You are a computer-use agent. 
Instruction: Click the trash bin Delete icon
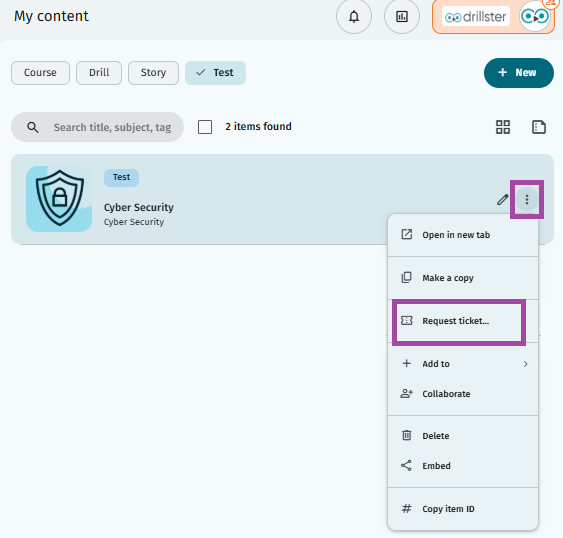tap(406, 435)
